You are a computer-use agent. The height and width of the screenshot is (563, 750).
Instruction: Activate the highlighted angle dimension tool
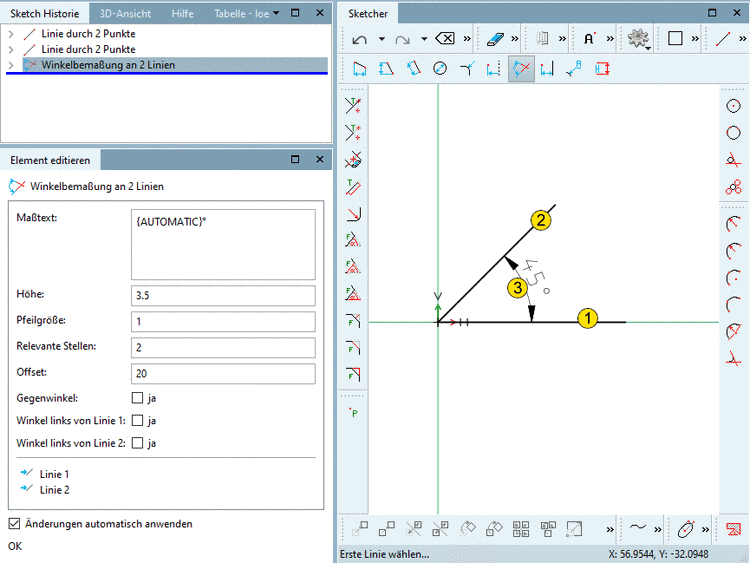[x=521, y=69]
